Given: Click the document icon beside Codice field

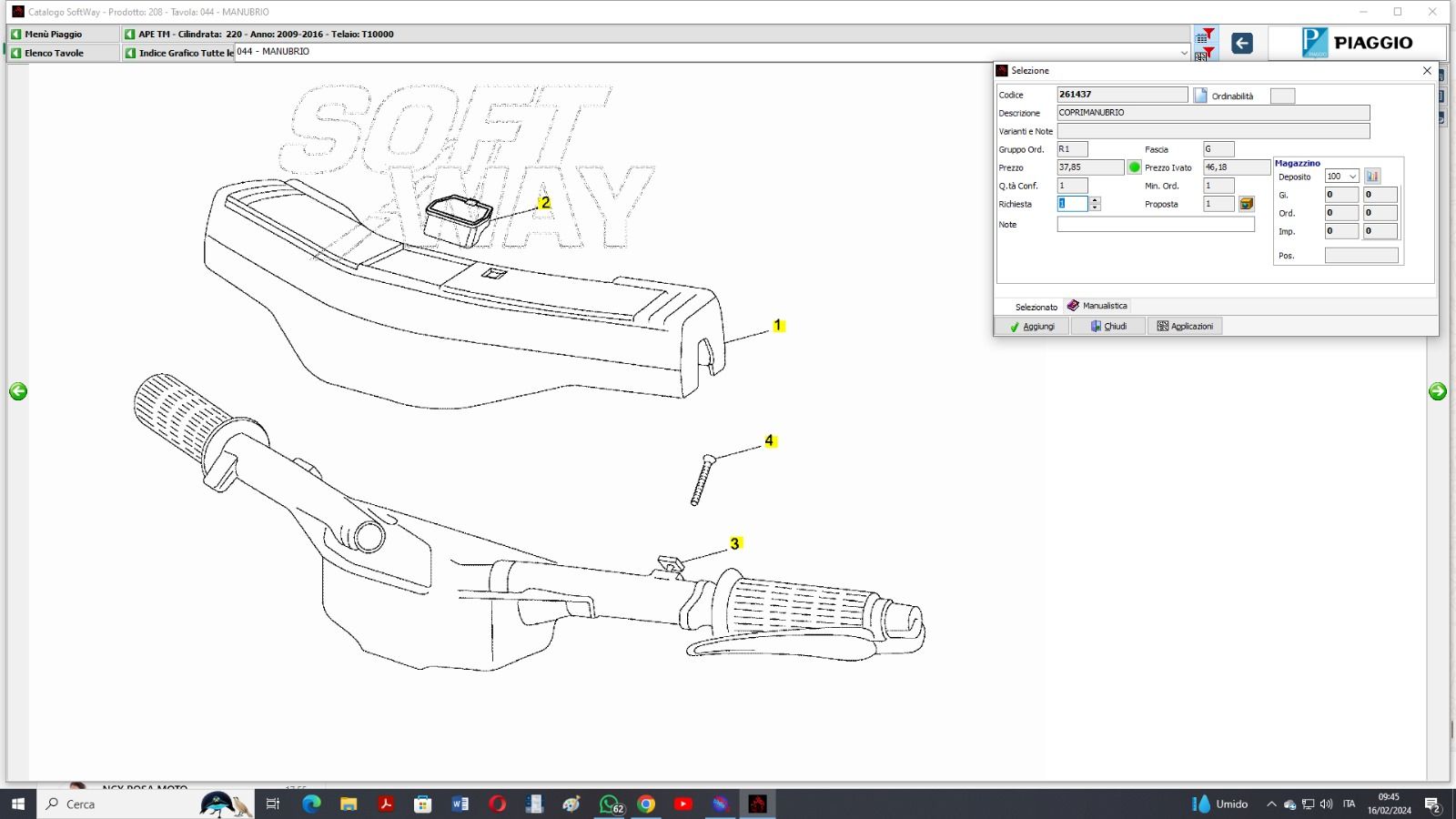Looking at the screenshot, I should [1200, 95].
